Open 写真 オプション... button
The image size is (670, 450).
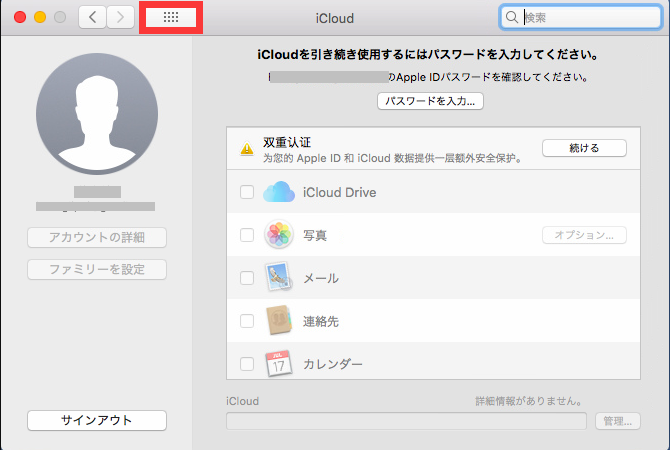[x=584, y=235]
